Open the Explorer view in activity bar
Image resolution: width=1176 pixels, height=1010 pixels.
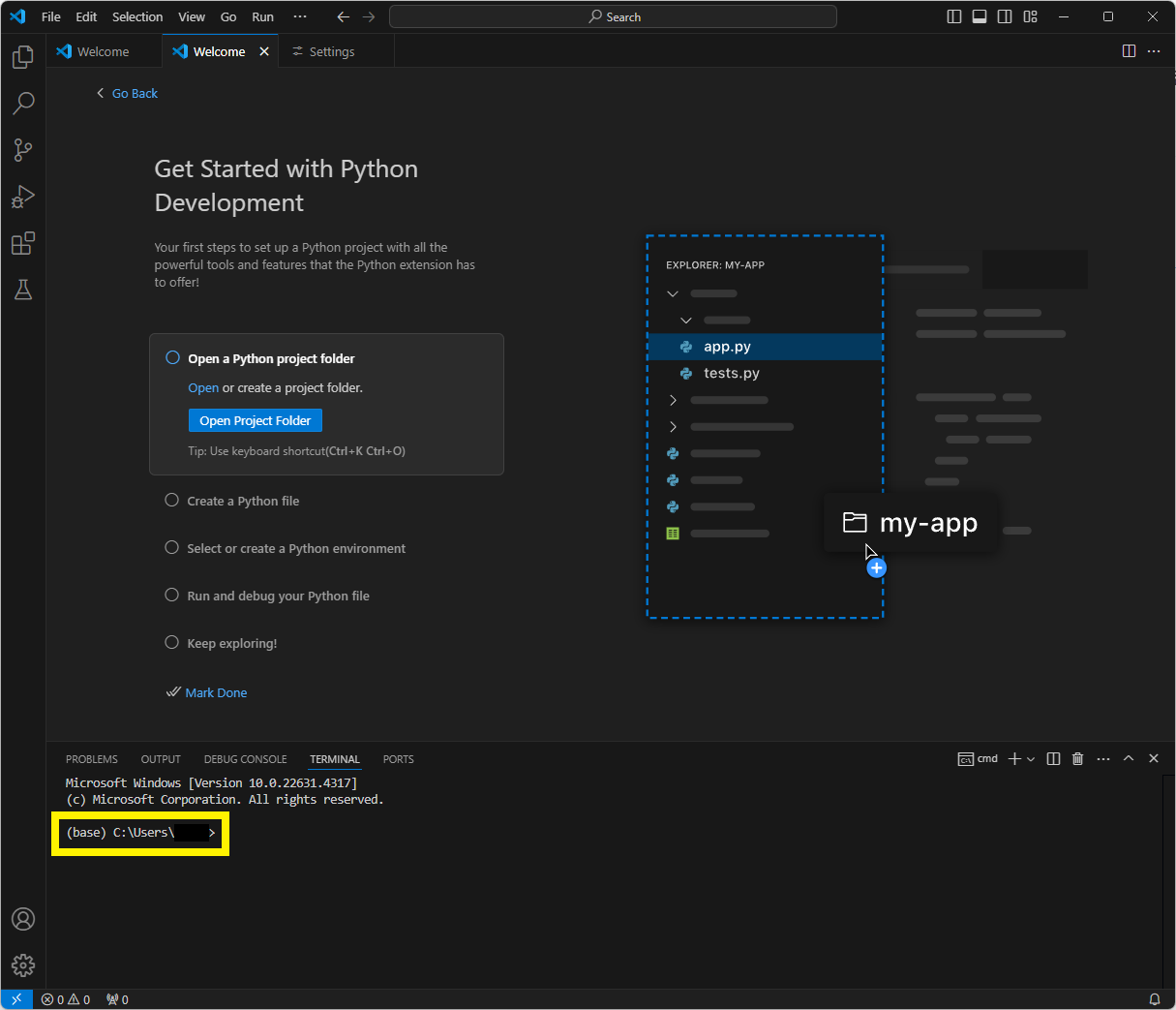pos(23,57)
